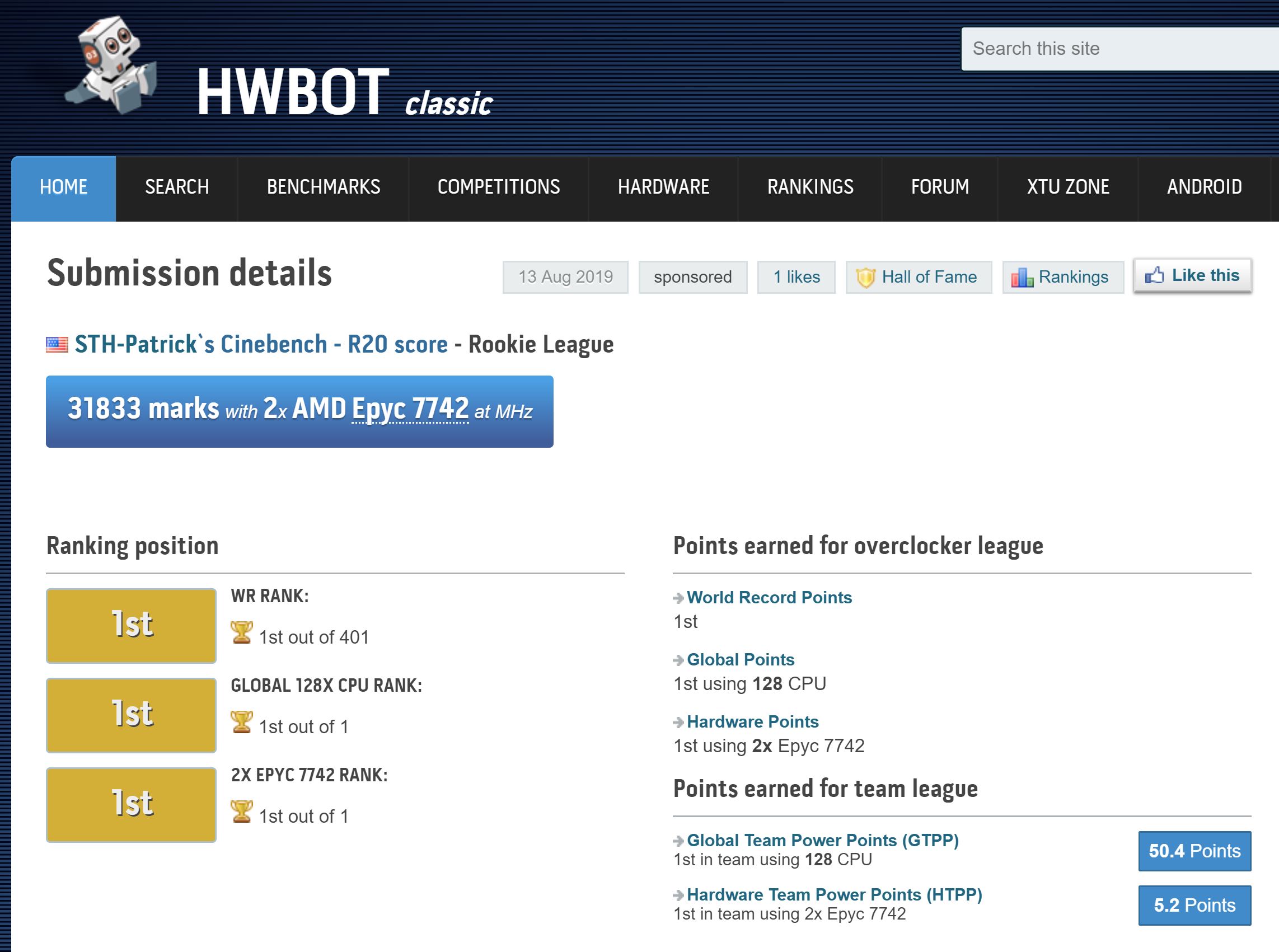
Task: Follow the Global Team Power Points link
Action: (x=822, y=840)
